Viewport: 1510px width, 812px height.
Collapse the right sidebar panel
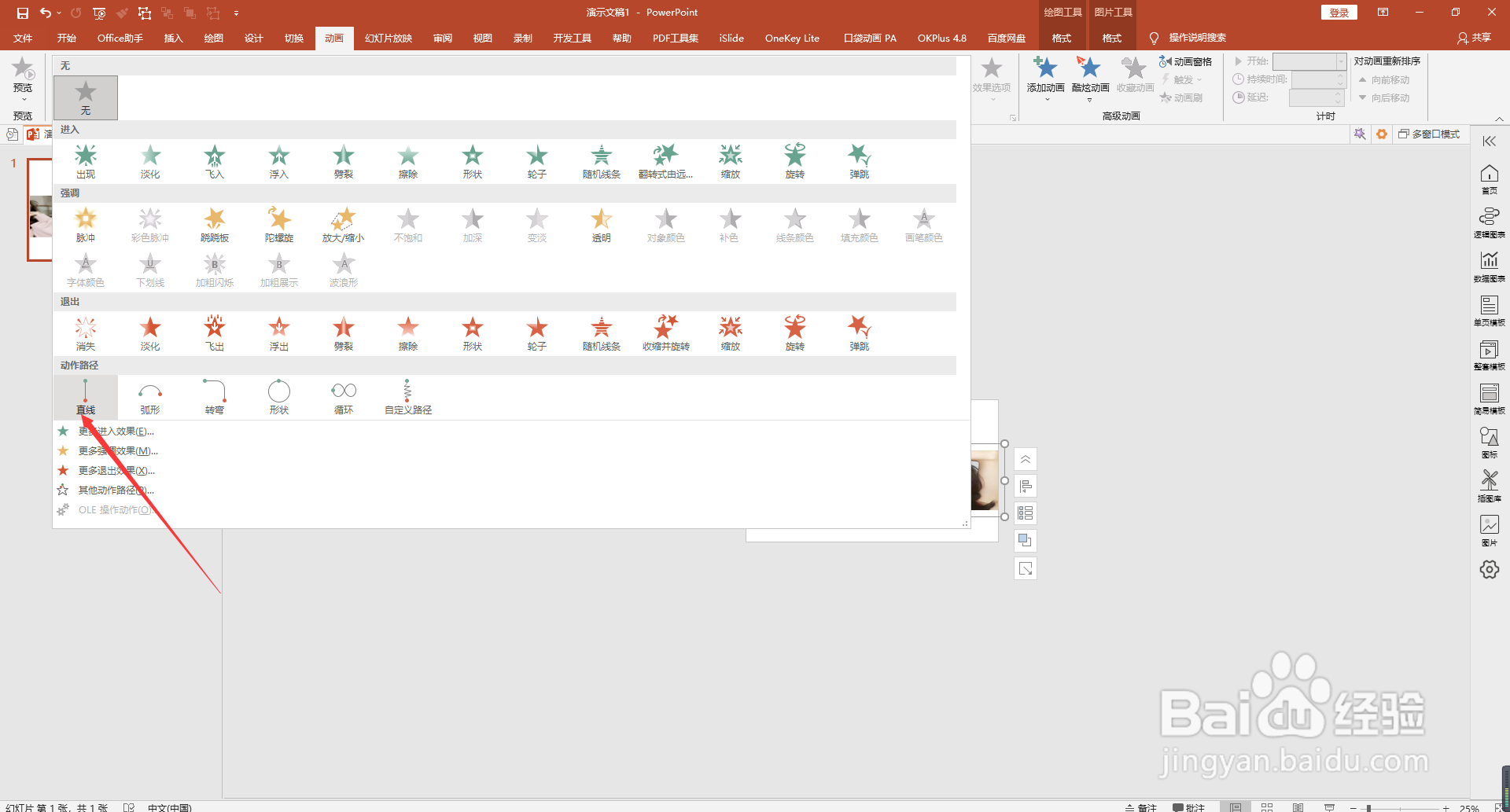tap(1489, 141)
